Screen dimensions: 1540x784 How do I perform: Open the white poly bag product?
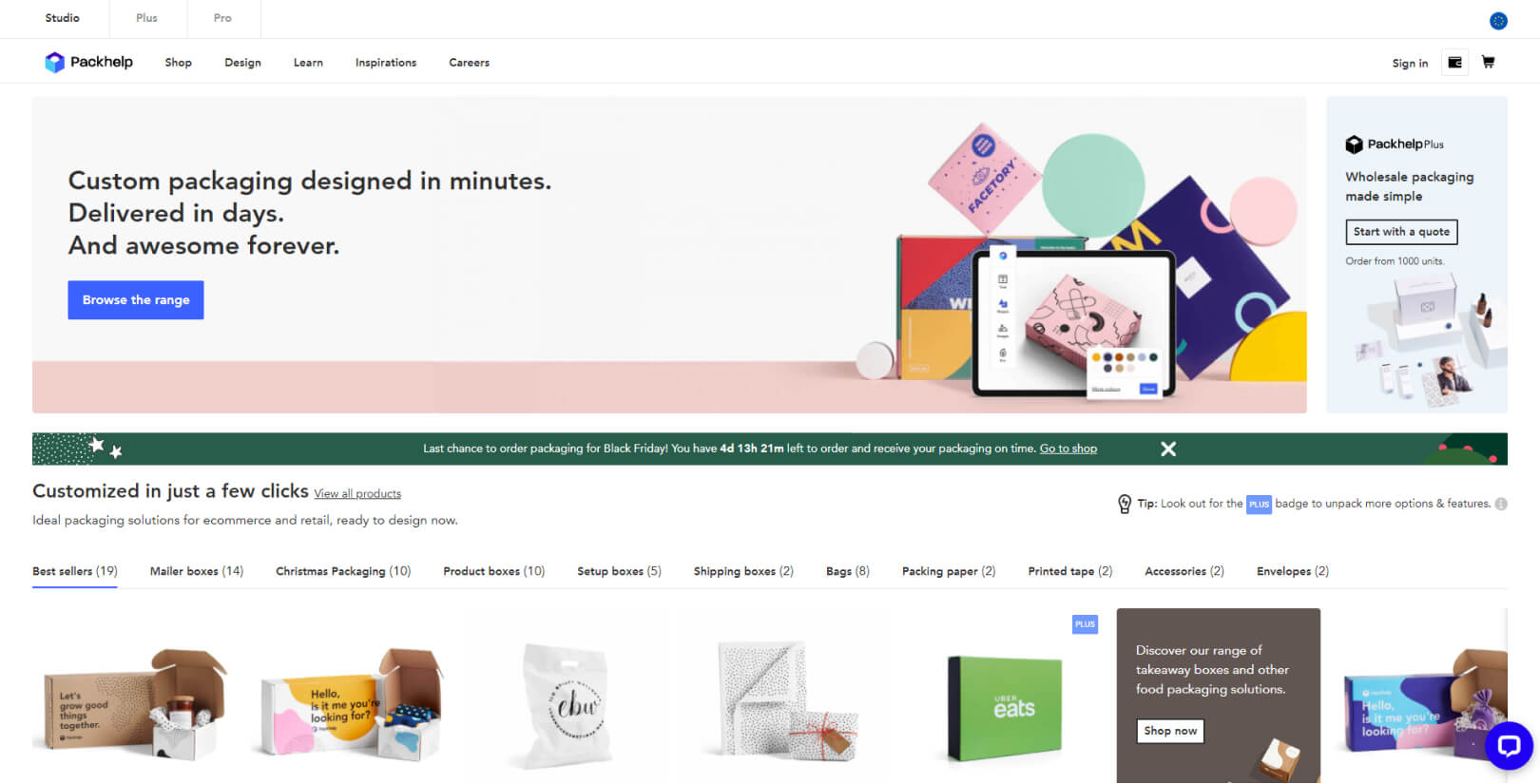[568, 704]
